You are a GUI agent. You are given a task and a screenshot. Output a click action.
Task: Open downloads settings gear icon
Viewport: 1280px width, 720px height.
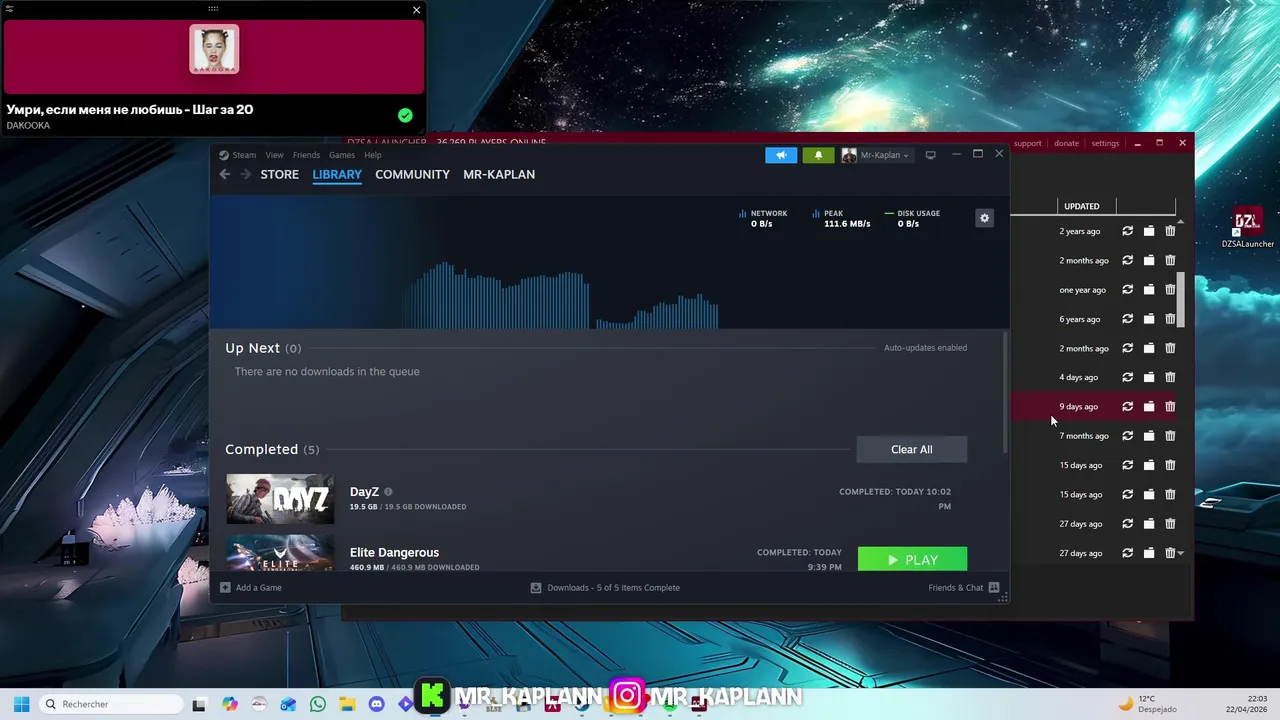click(x=984, y=218)
